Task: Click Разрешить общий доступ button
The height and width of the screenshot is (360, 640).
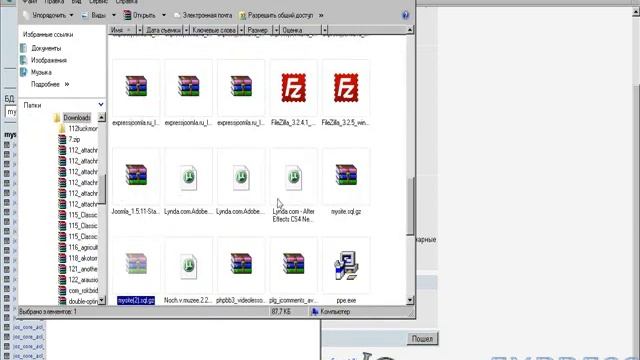Action: click(276, 15)
